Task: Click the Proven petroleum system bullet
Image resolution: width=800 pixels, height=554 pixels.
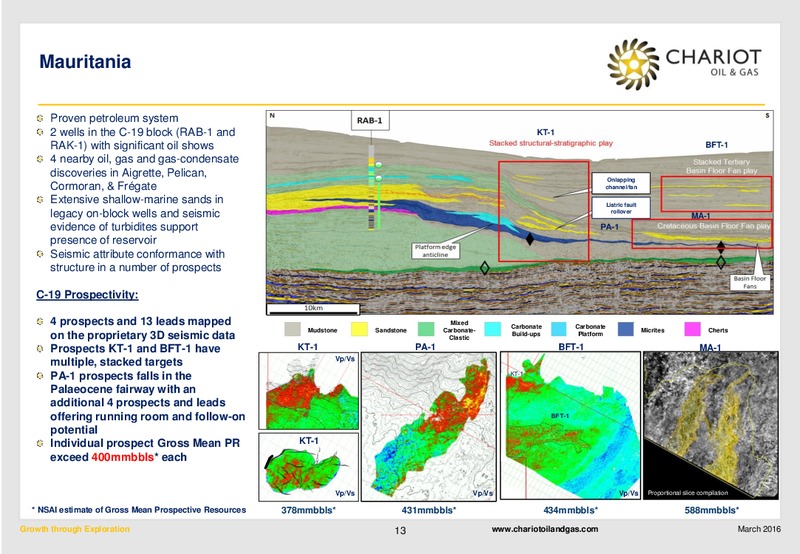Action: click(x=114, y=118)
